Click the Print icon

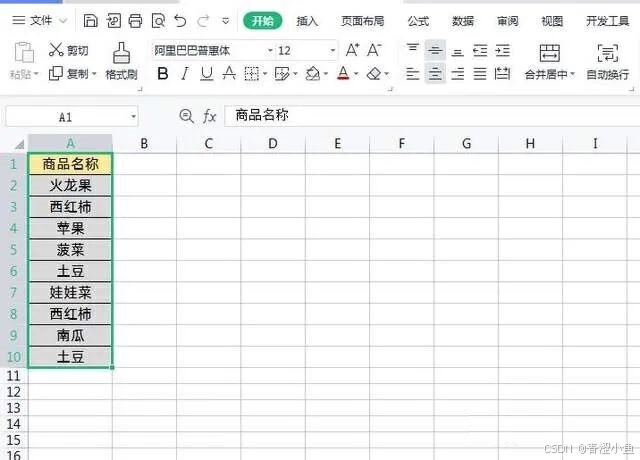136,20
